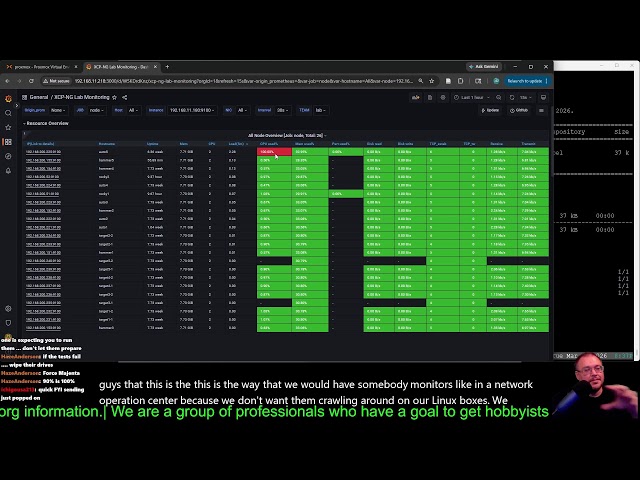640x480 pixels.
Task: Click the Ask Gemini button
Action: [x=484, y=67]
